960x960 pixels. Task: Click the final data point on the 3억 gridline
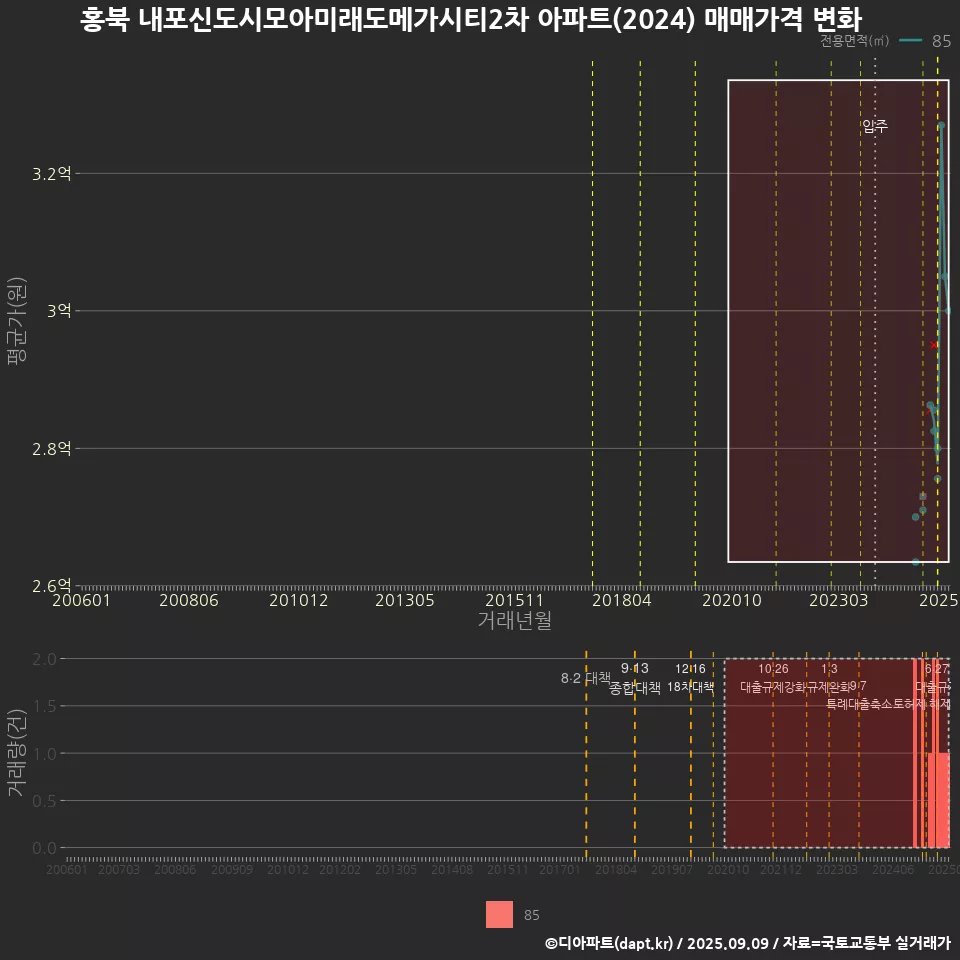(x=948, y=311)
